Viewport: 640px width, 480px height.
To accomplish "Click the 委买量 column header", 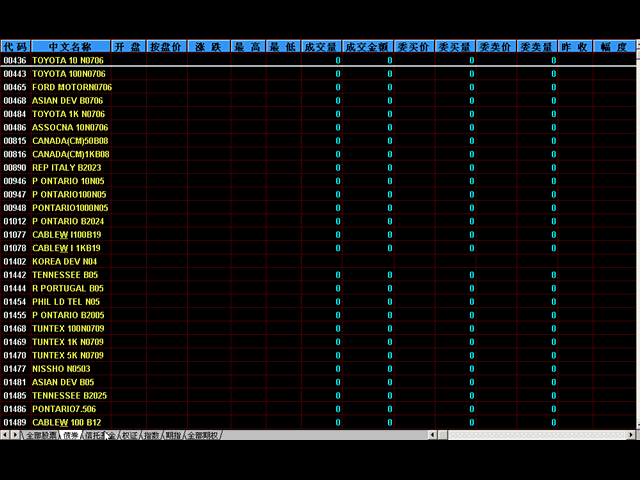I will (x=455, y=47).
